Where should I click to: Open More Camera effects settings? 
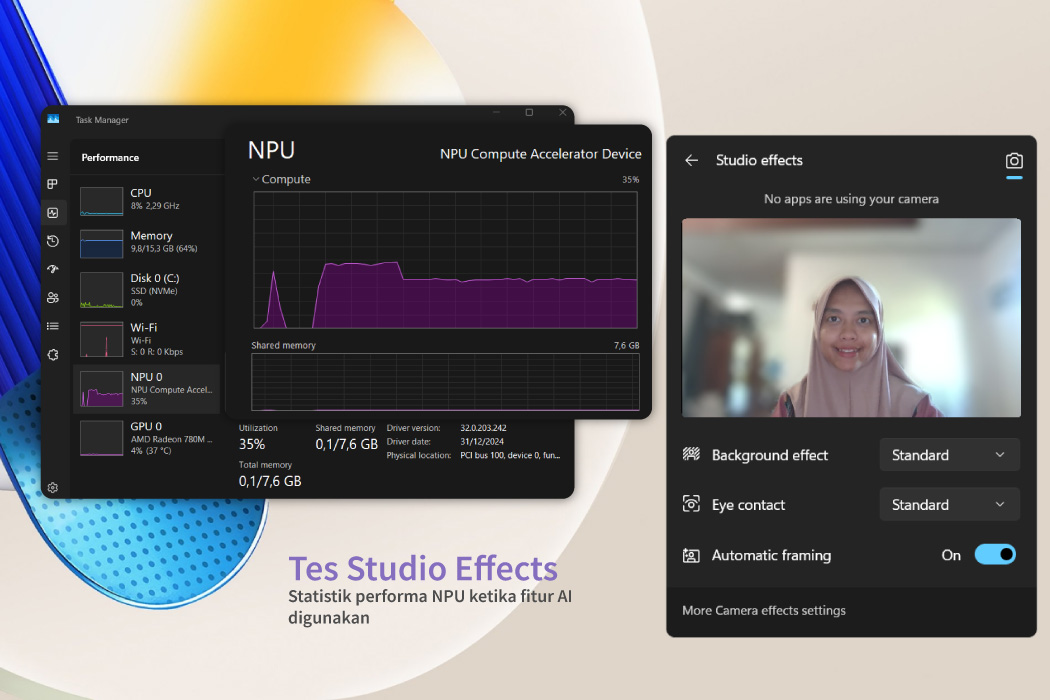tap(764, 610)
